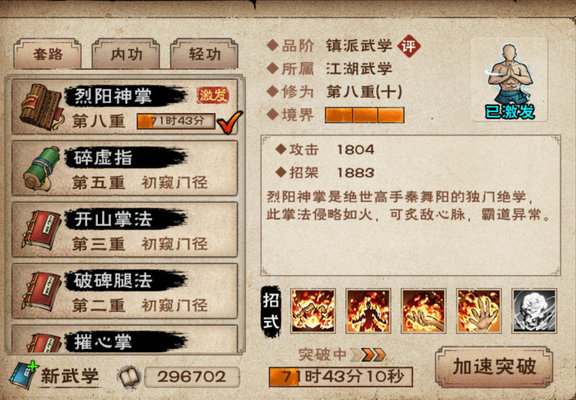The width and height of the screenshot is (576, 400).
Task: Switch to the 套路 tab
Action: (x=47, y=54)
